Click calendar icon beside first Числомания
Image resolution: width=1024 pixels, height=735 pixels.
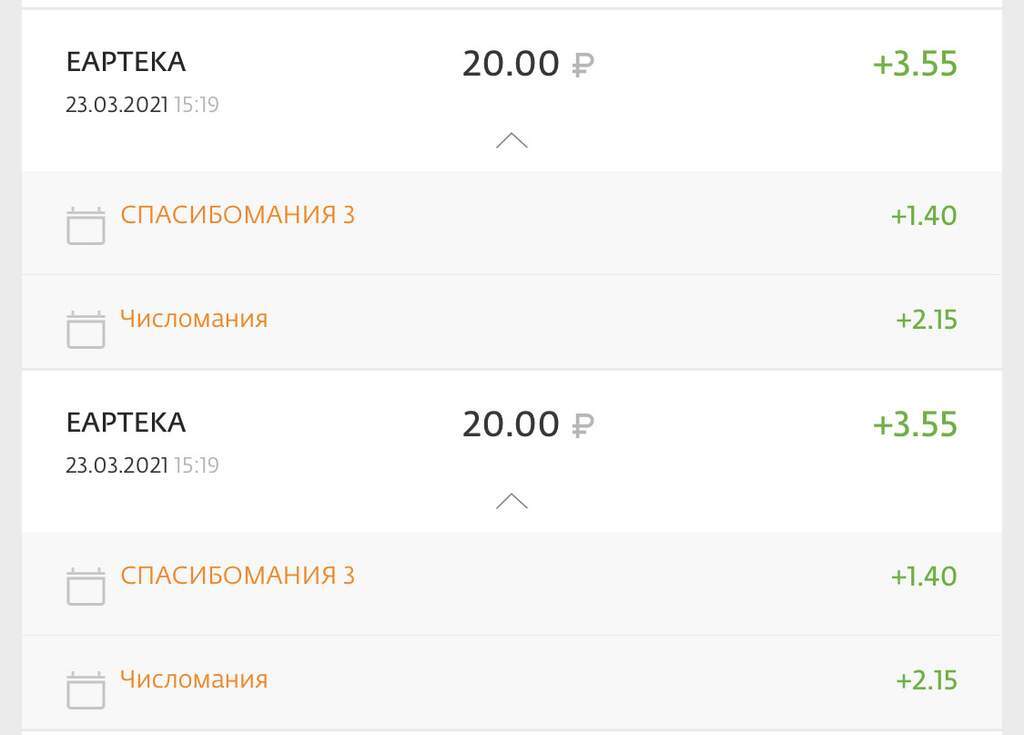86,329
